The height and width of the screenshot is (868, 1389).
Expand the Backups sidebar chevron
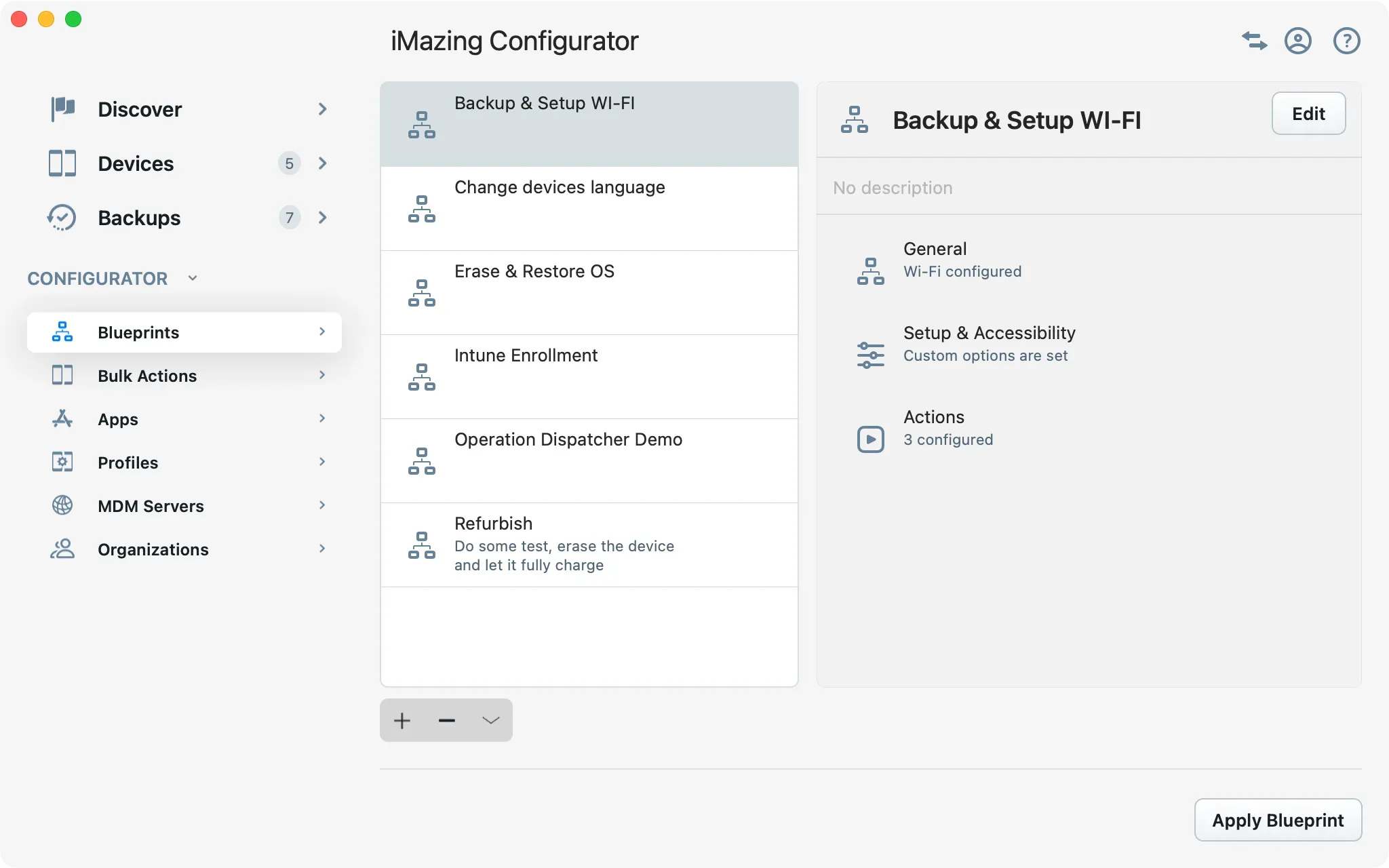pyautogui.click(x=322, y=217)
